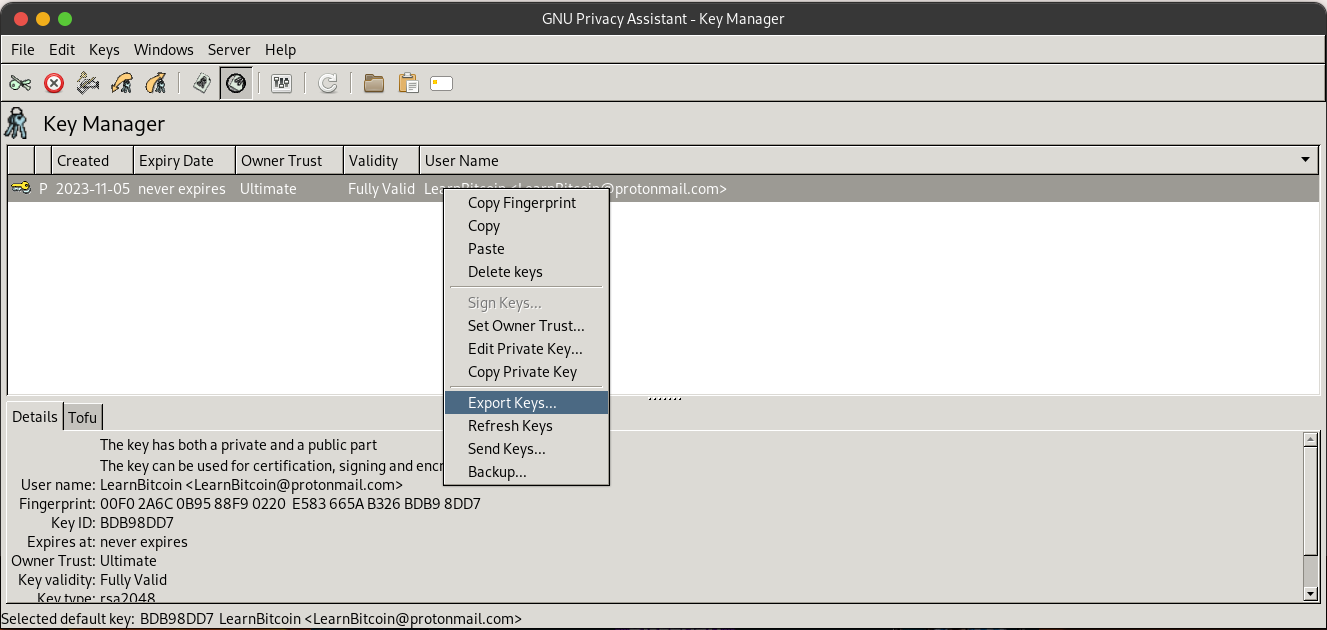Open the Server menu
Viewport: 1327px width, 630px height.
[229, 49]
